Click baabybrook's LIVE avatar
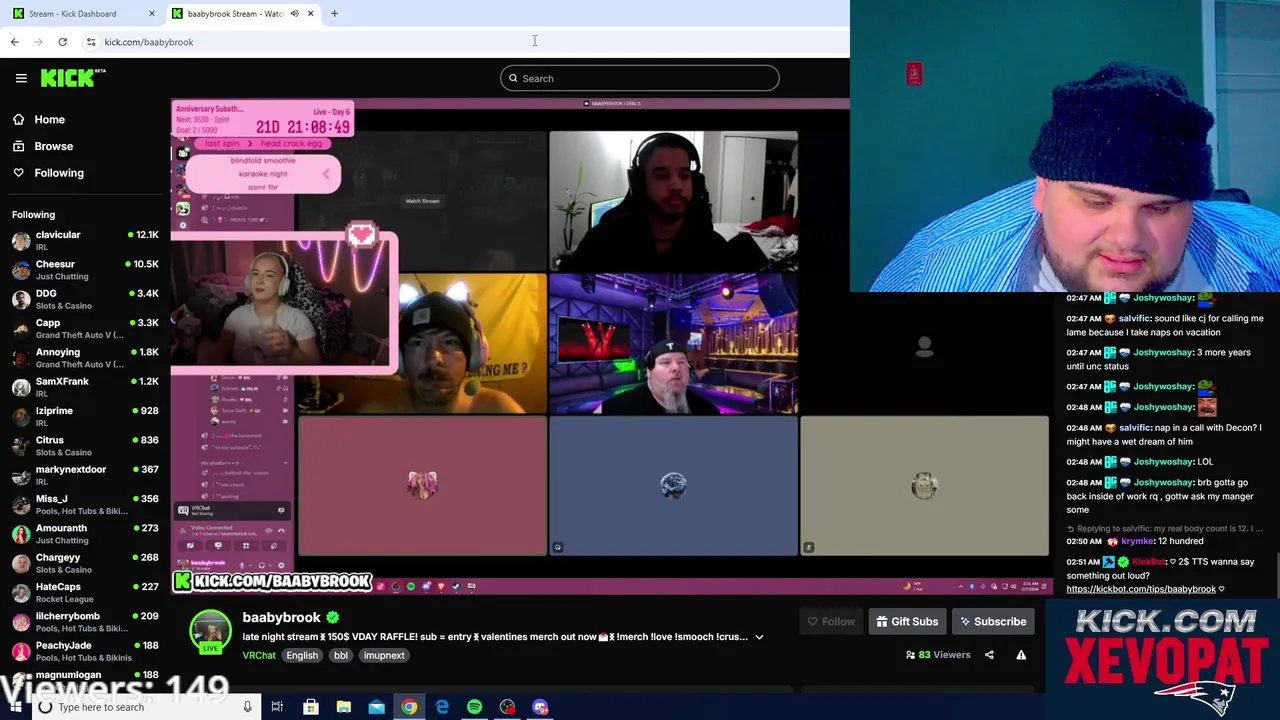The image size is (1280, 720). click(x=210, y=632)
